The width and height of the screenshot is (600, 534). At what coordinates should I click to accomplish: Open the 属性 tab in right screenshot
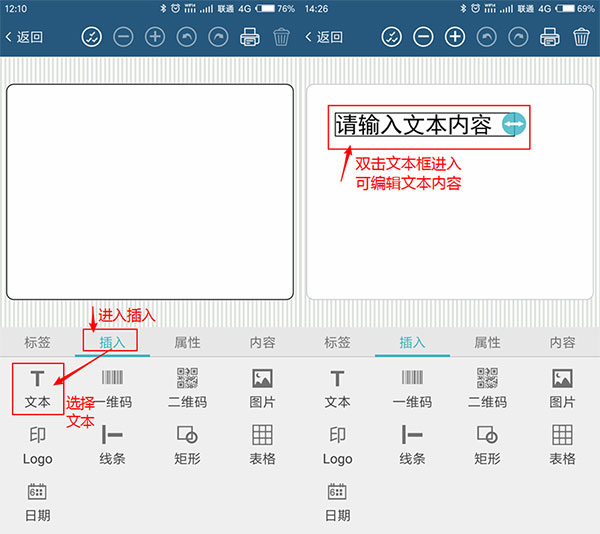[487, 342]
